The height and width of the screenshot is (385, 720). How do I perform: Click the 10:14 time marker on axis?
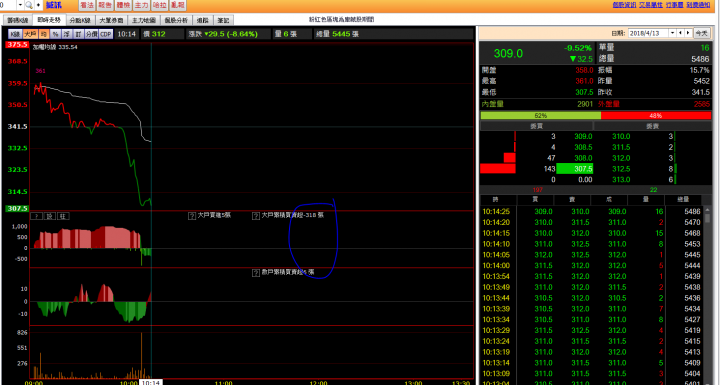(151, 382)
